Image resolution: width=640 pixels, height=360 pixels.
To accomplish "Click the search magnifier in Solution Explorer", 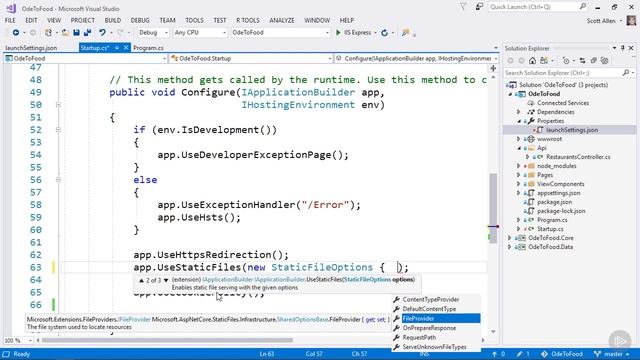I will coord(626,73).
